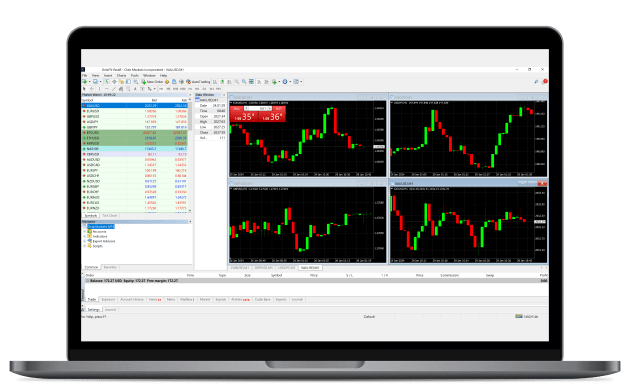Open the new chart dropdown arrow

tap(89, 82)
